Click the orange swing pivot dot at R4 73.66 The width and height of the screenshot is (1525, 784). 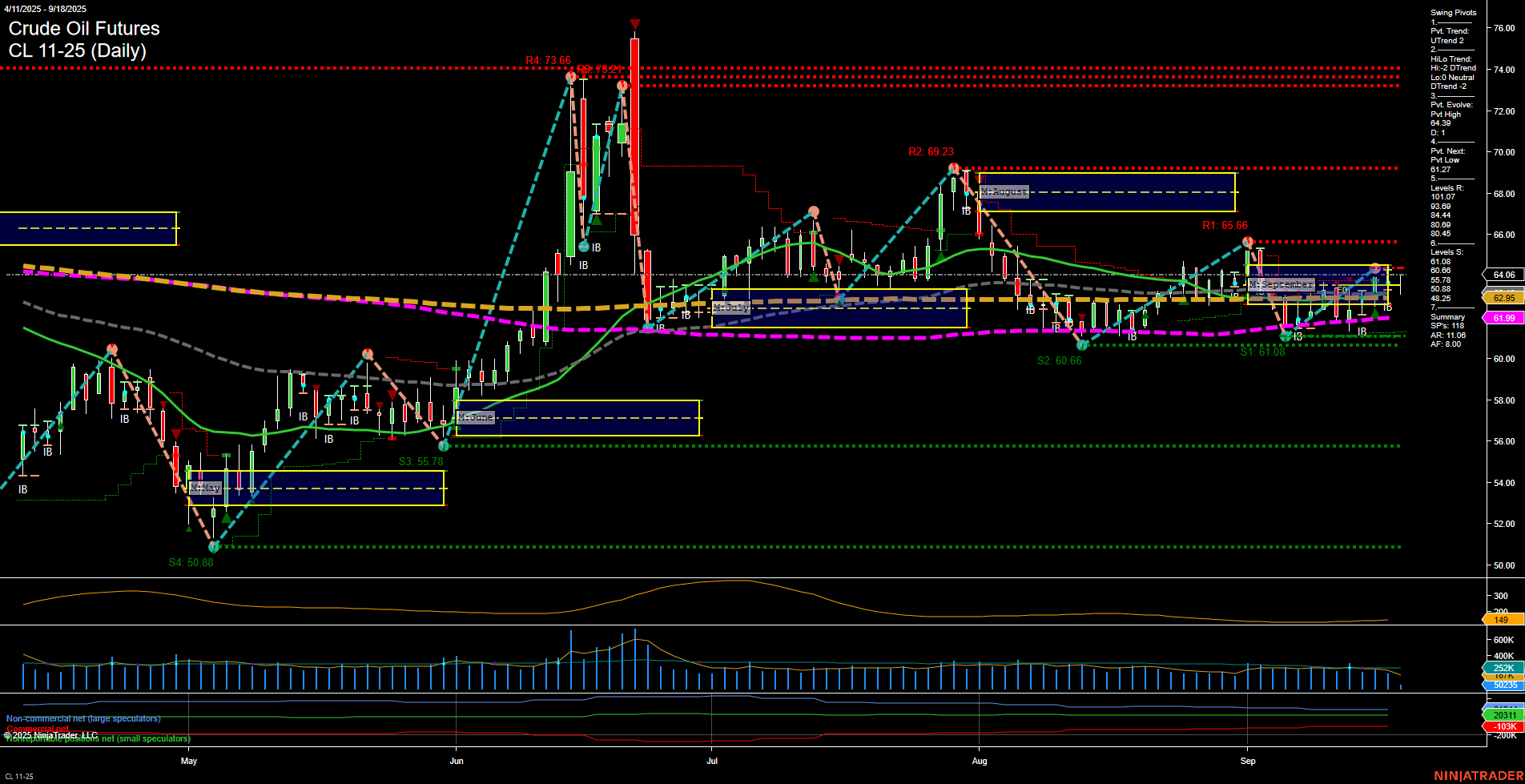(x=570, y=77)
